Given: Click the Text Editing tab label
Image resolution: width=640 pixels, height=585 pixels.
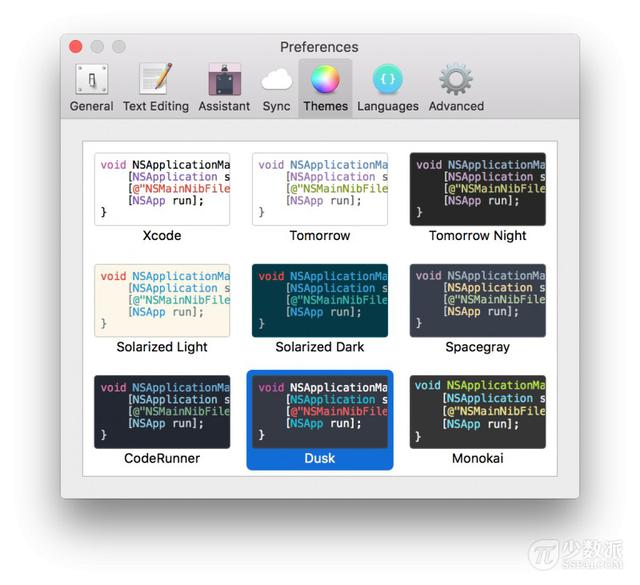Looking at the screenshot, I should coord(155,106).
